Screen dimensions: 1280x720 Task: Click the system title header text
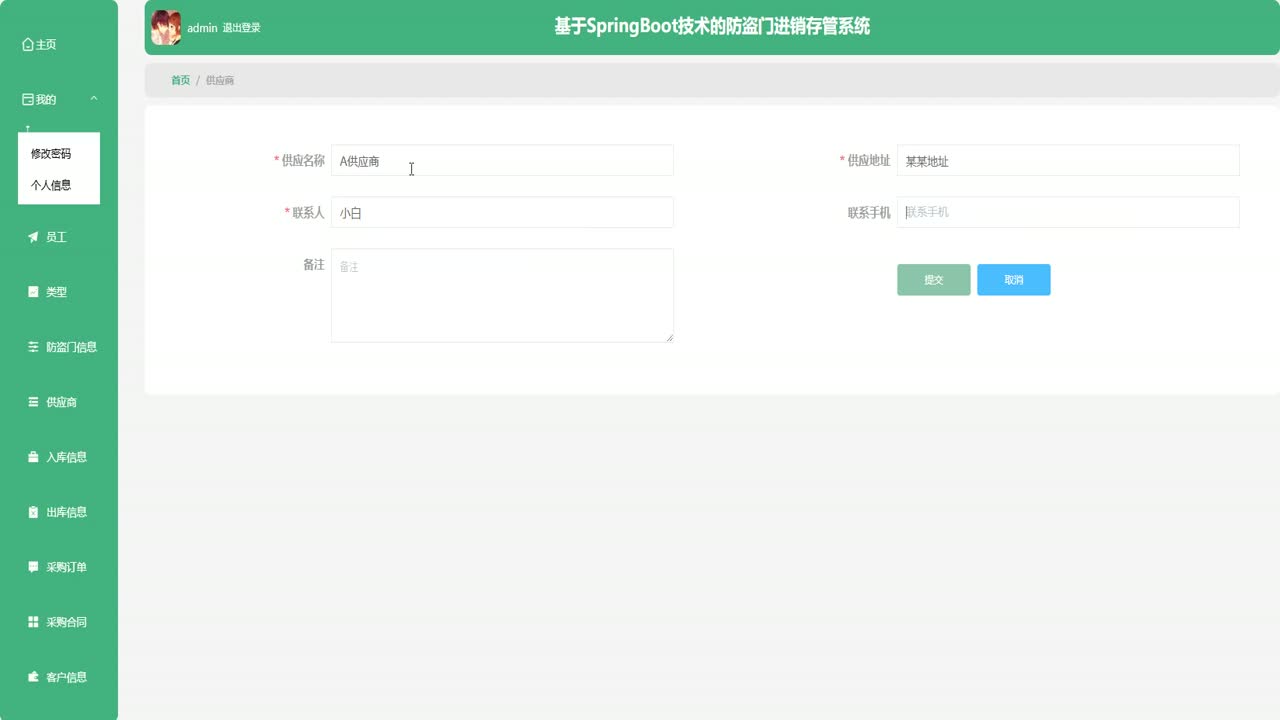click(712, 27)
